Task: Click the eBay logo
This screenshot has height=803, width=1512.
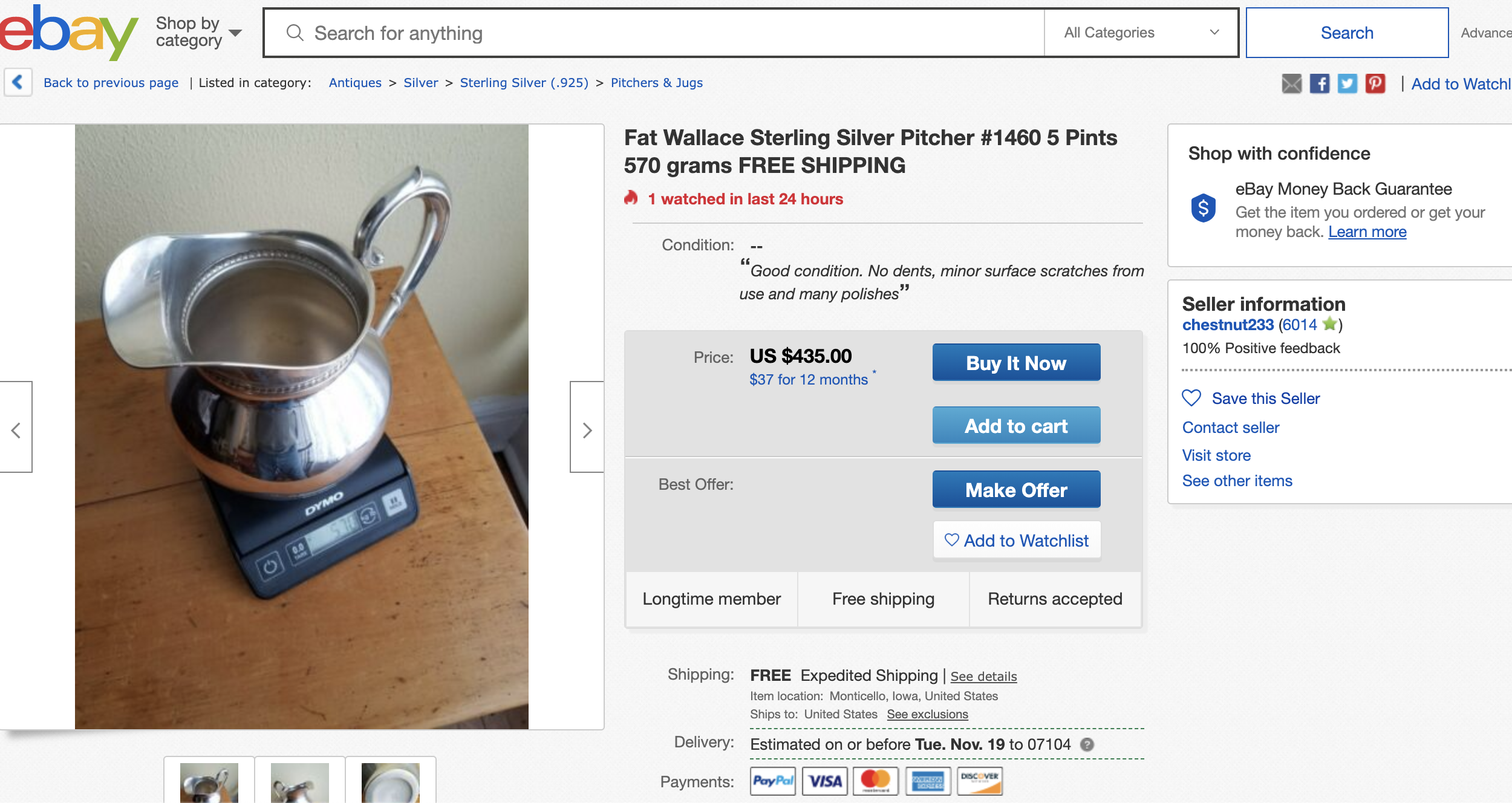Action: [68, 33]
